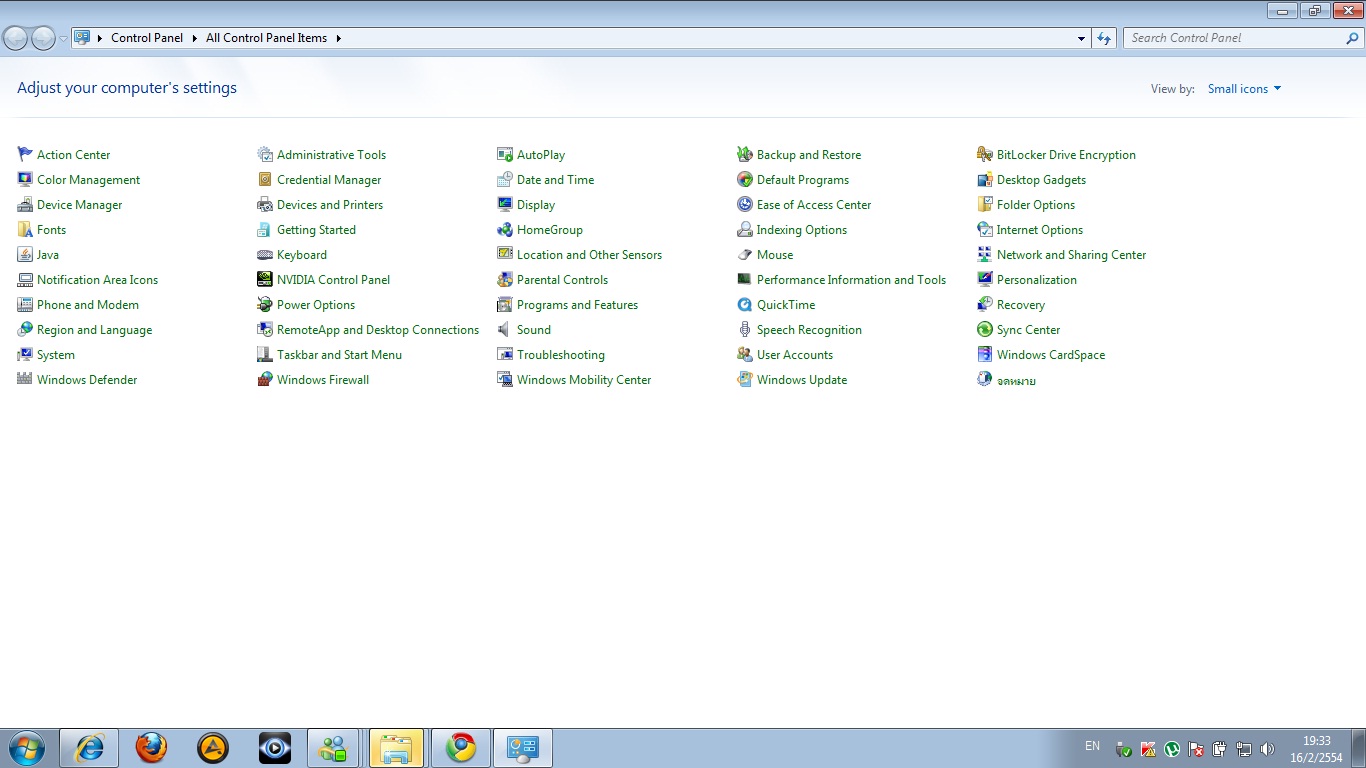Launch Internet Explorer from the taskbar
This screenshot has width=1366, height=768.
pos(90,748)
